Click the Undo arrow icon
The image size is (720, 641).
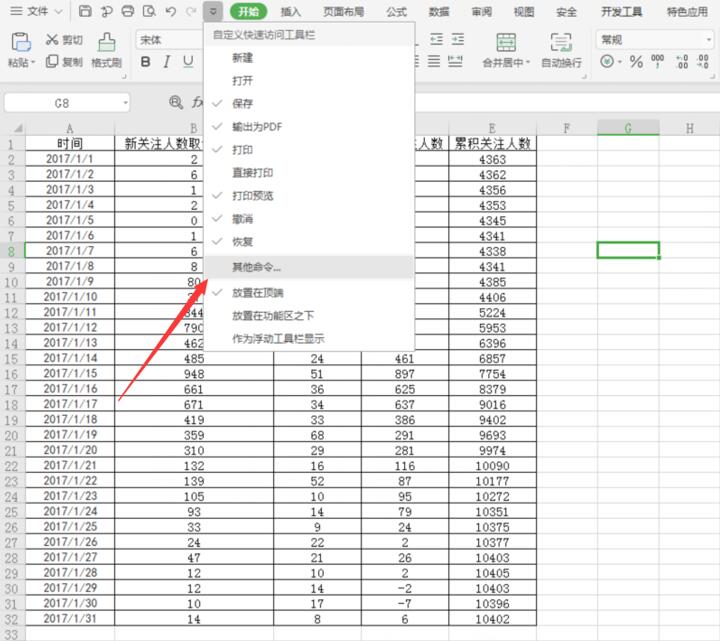[171, 11]
